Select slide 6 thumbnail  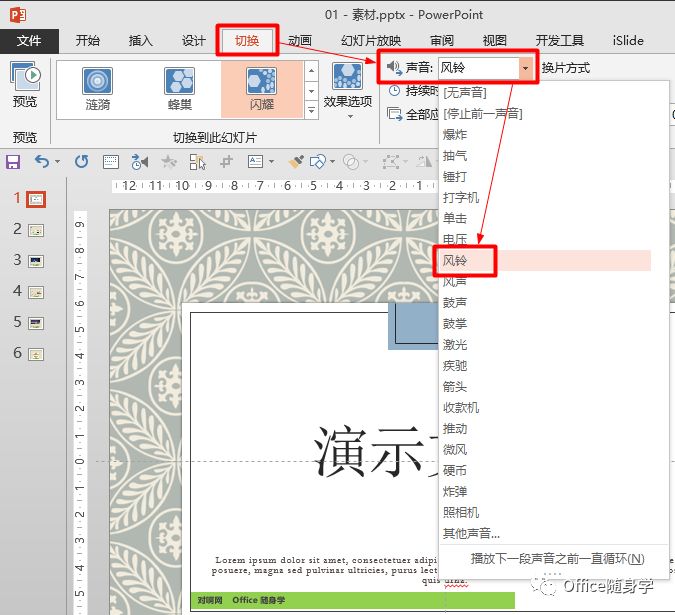(36, 355)
